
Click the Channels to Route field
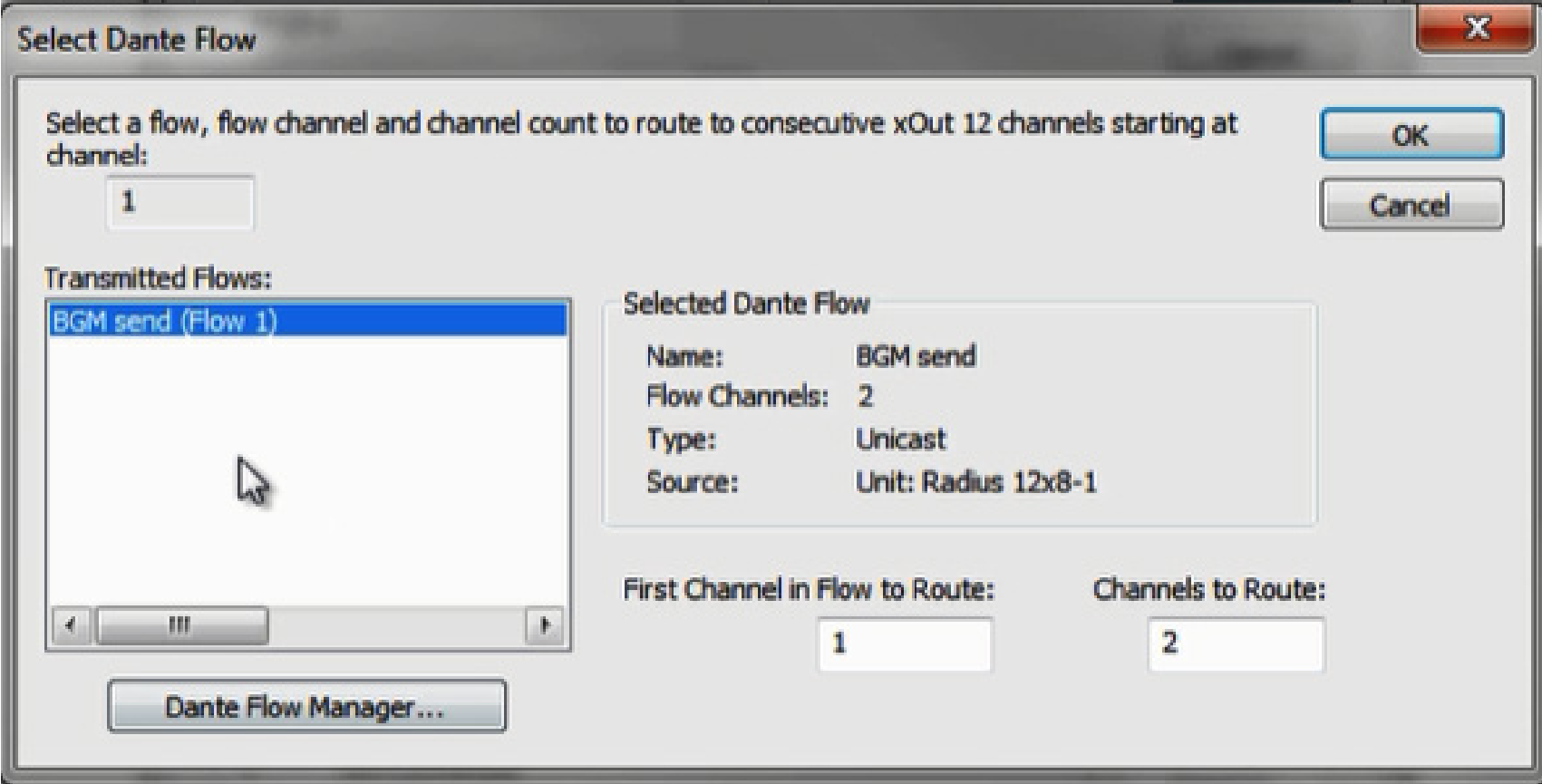pyautogui.click(x=1235, y=644)
